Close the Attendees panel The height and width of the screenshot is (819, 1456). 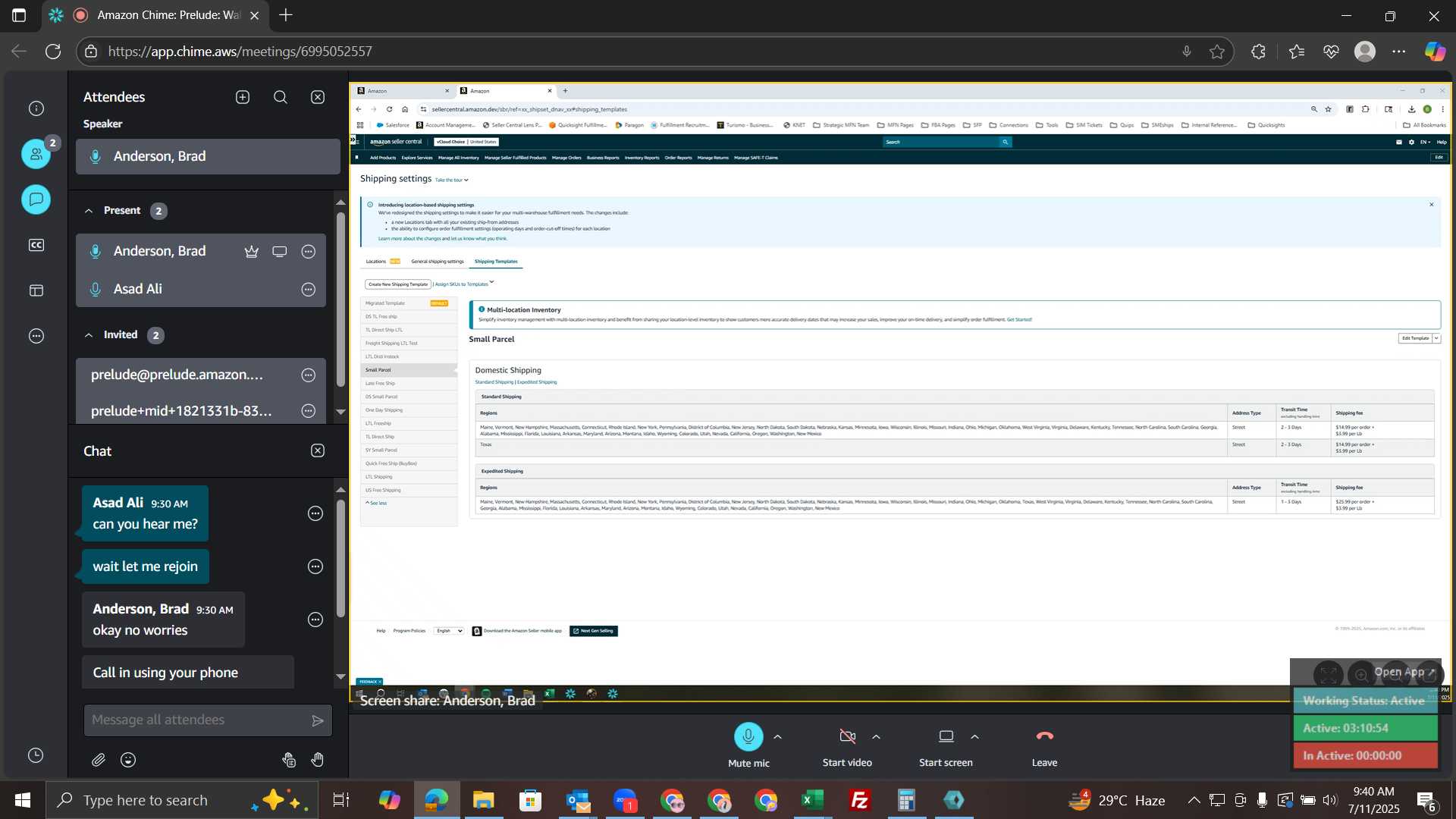click(x=318, y=97)
